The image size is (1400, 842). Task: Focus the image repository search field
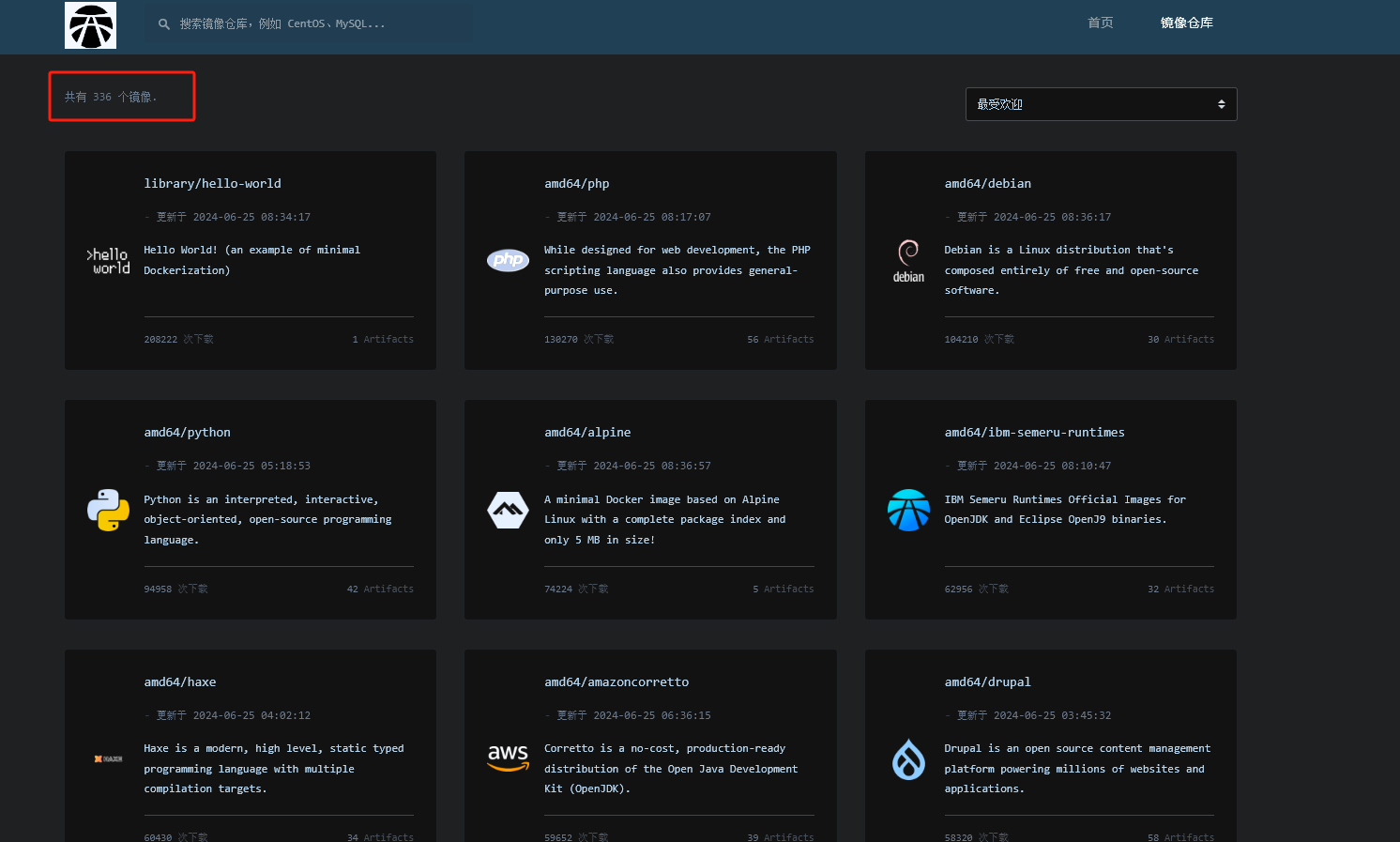310,24
